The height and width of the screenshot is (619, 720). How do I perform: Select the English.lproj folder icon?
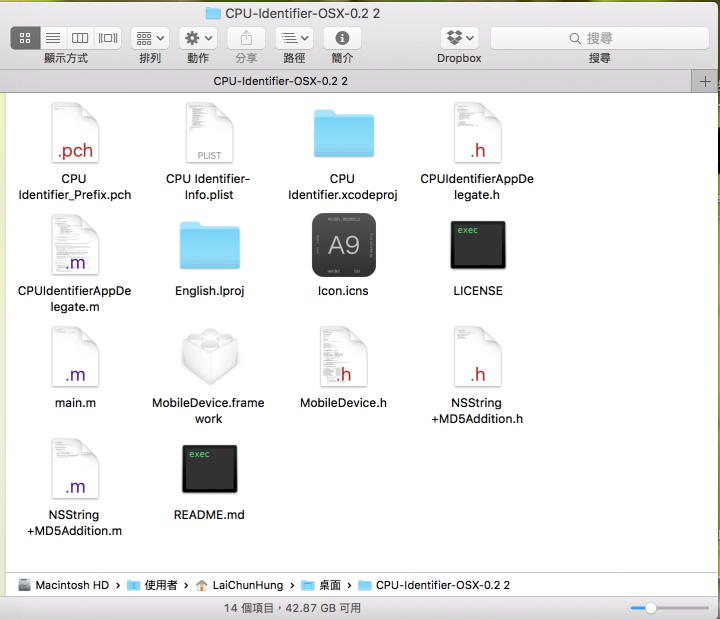(x=210, y=245)
